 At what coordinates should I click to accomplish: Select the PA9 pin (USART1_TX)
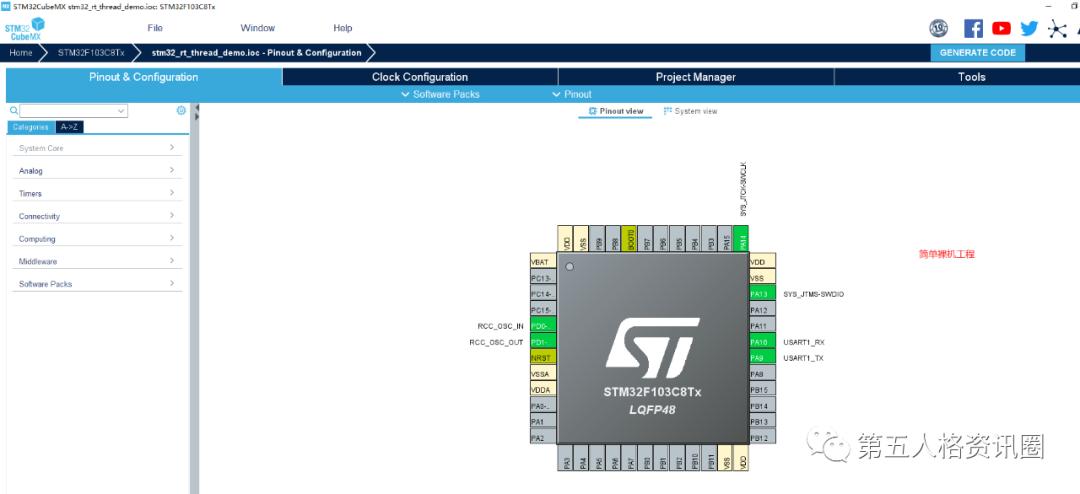[x=762, y=358]
